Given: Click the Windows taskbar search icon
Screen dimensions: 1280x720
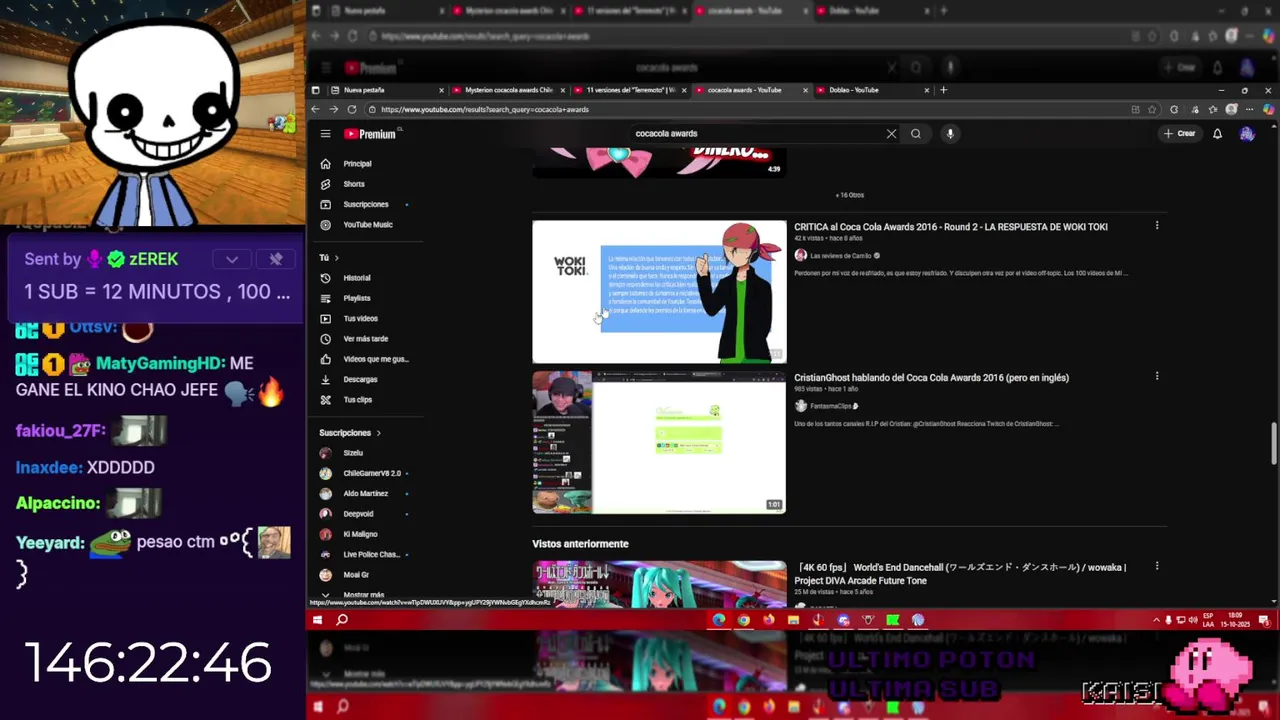Looking at the screenshot, I should click(342, 620).
